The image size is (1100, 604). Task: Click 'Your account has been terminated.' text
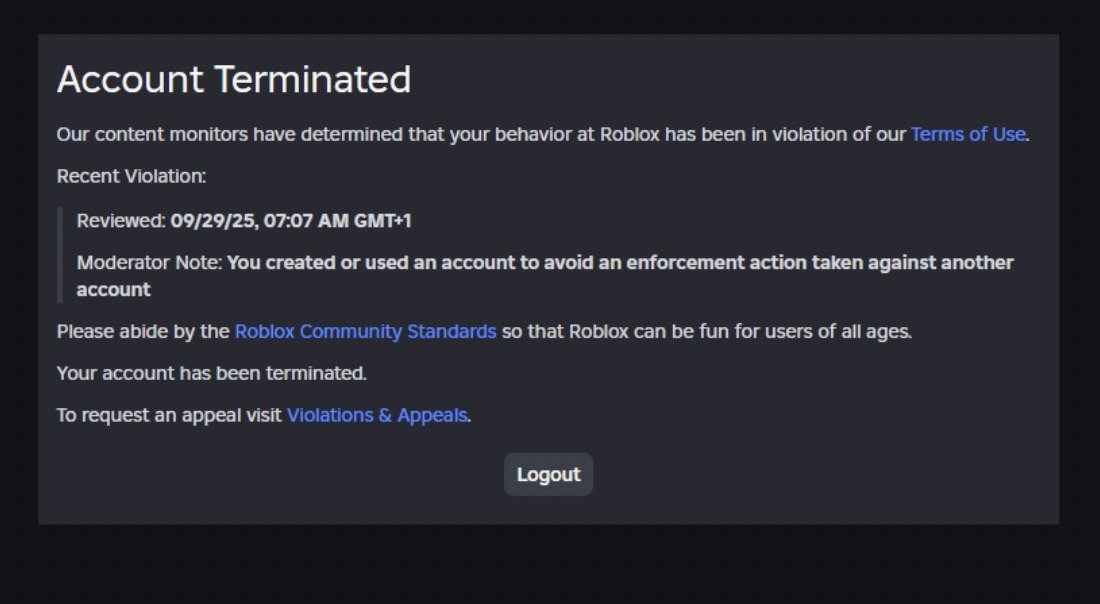pos(212,373)
